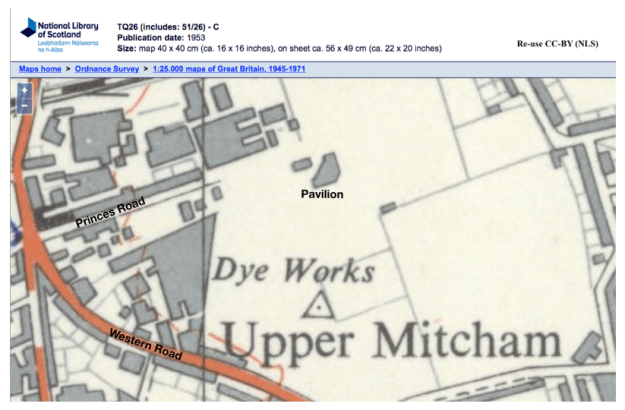Click the Dye Works map text
Screen dimensions: 625x410
click(293, 271)
